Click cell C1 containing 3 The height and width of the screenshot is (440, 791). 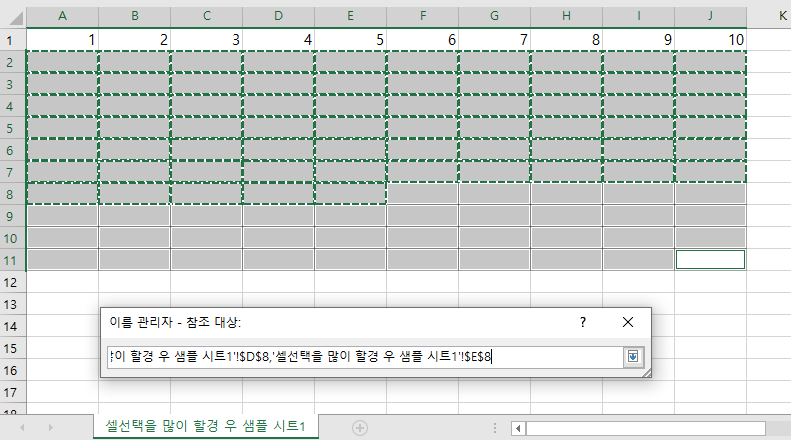tap(207, 40)
